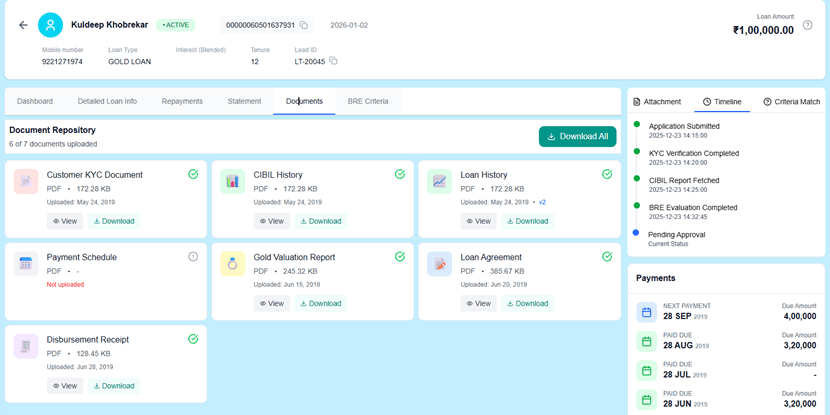Download the Loan Agreement PDF
The image size is (830, 415).
pos(525,303)
